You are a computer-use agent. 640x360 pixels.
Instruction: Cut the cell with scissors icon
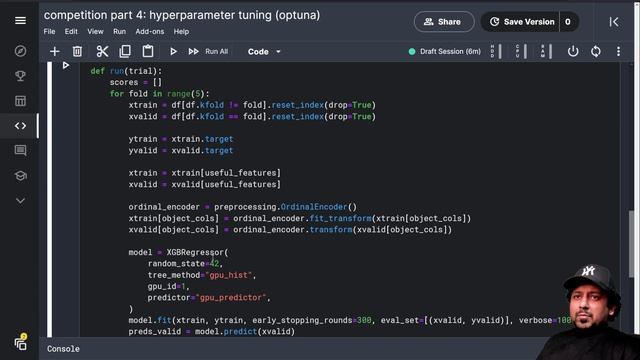(102, 51)
